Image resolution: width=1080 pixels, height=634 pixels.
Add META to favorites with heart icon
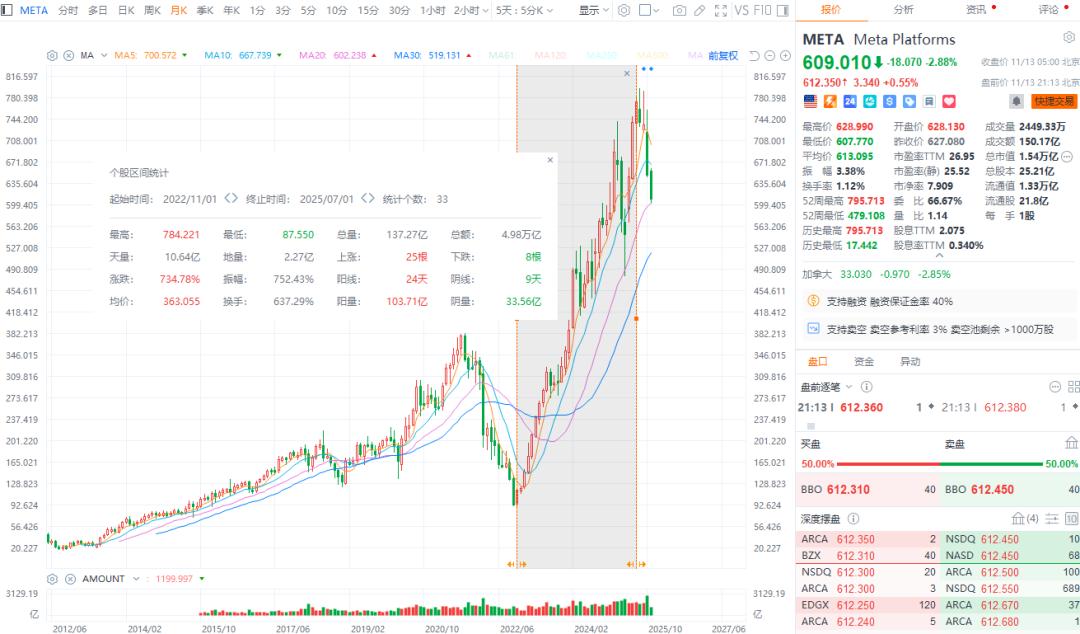(x=949, y=101)
